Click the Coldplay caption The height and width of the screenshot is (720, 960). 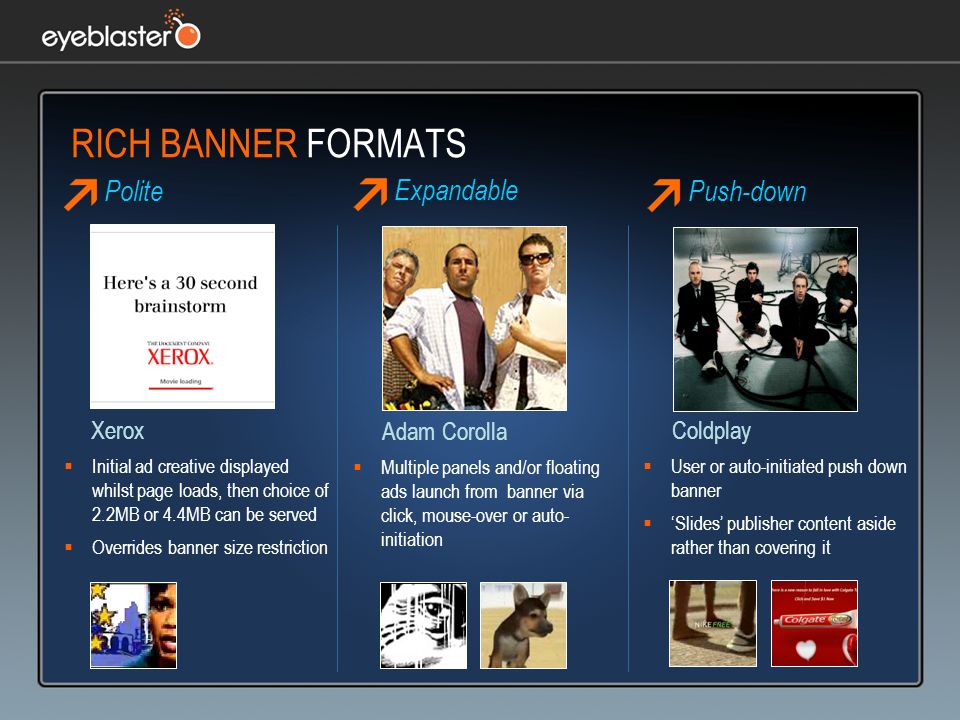(x=711, y=432)
